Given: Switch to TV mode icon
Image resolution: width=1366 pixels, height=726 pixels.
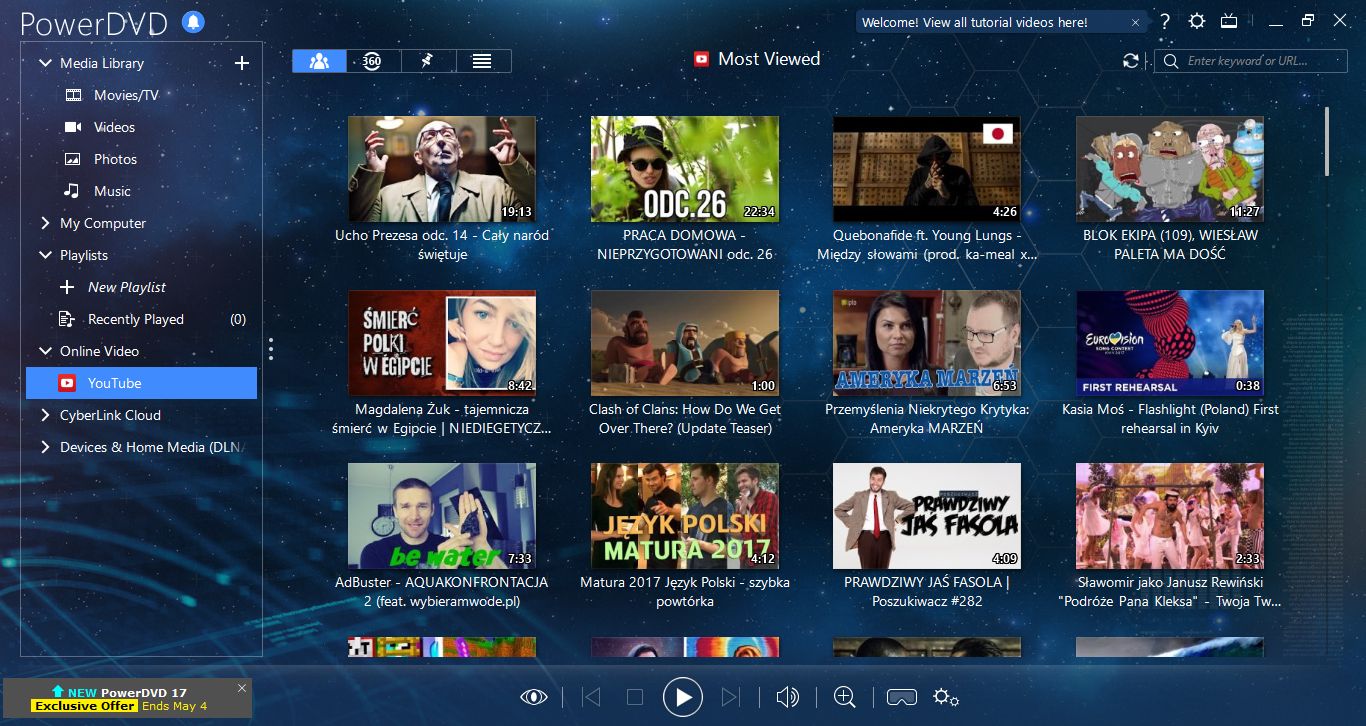Looking at the screenshot, I should 1230,21.
